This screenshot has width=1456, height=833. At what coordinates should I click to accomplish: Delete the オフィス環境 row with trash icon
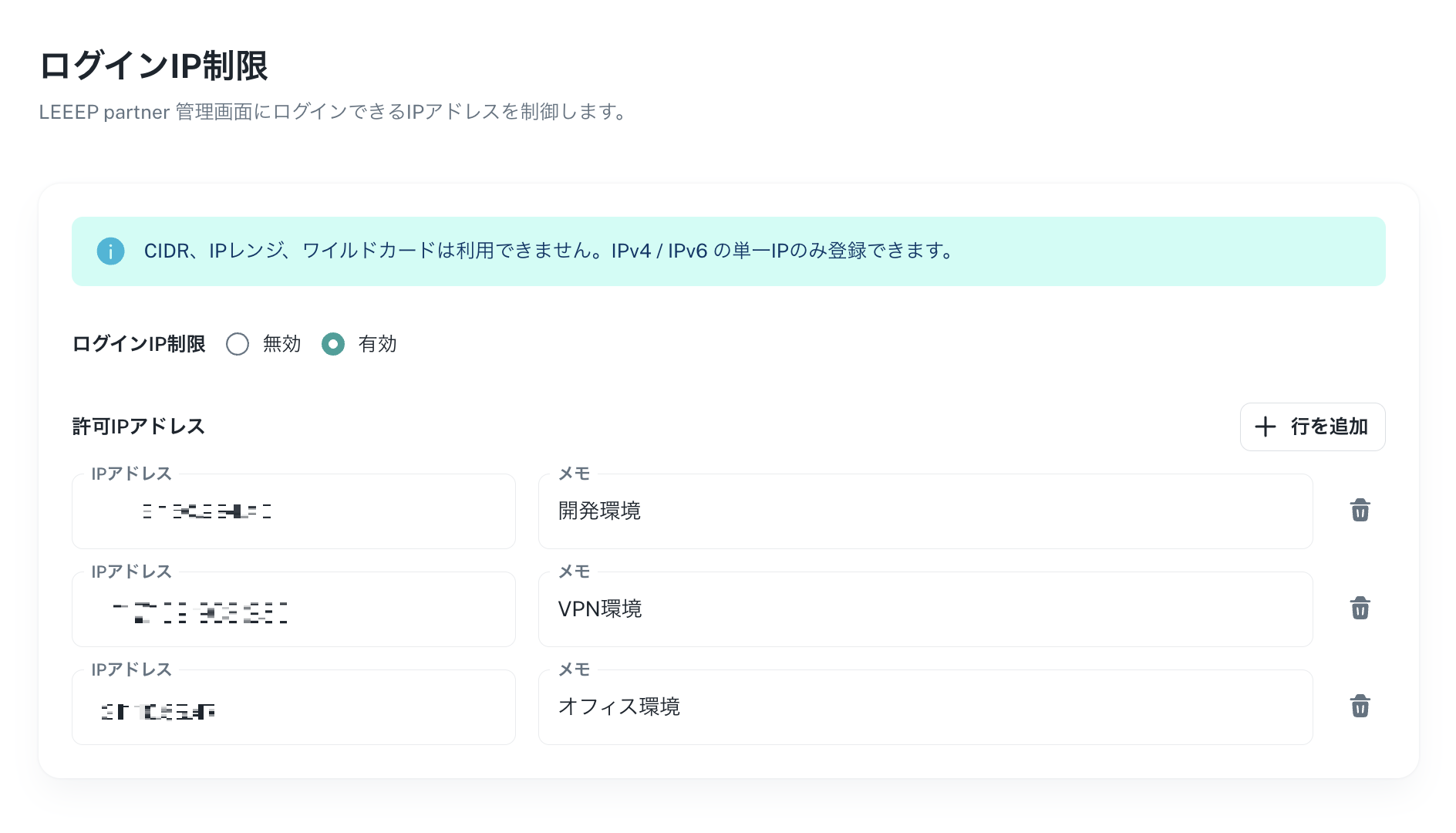point(1360,707)
